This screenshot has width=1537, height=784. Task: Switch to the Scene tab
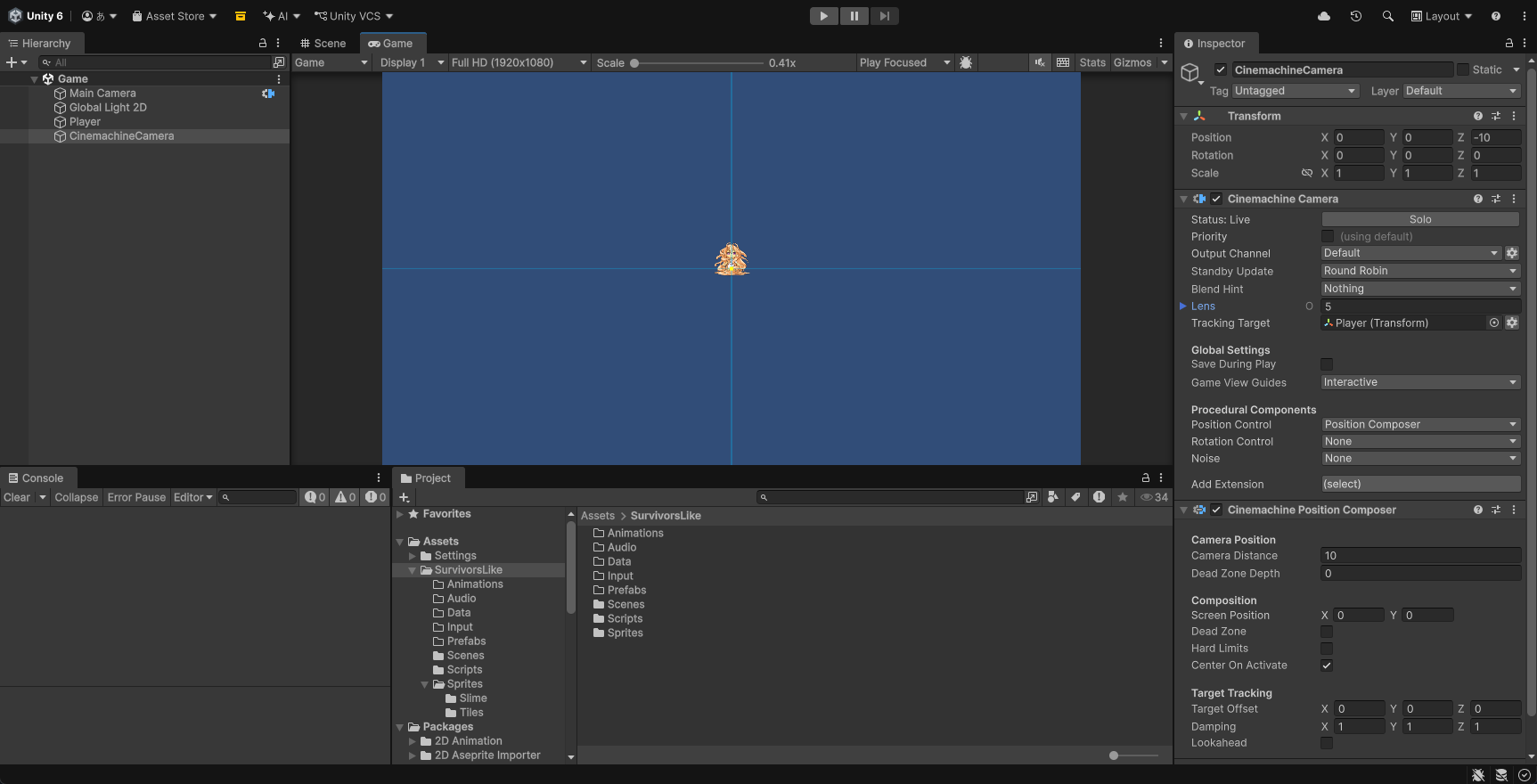click(x=323, y=43)
